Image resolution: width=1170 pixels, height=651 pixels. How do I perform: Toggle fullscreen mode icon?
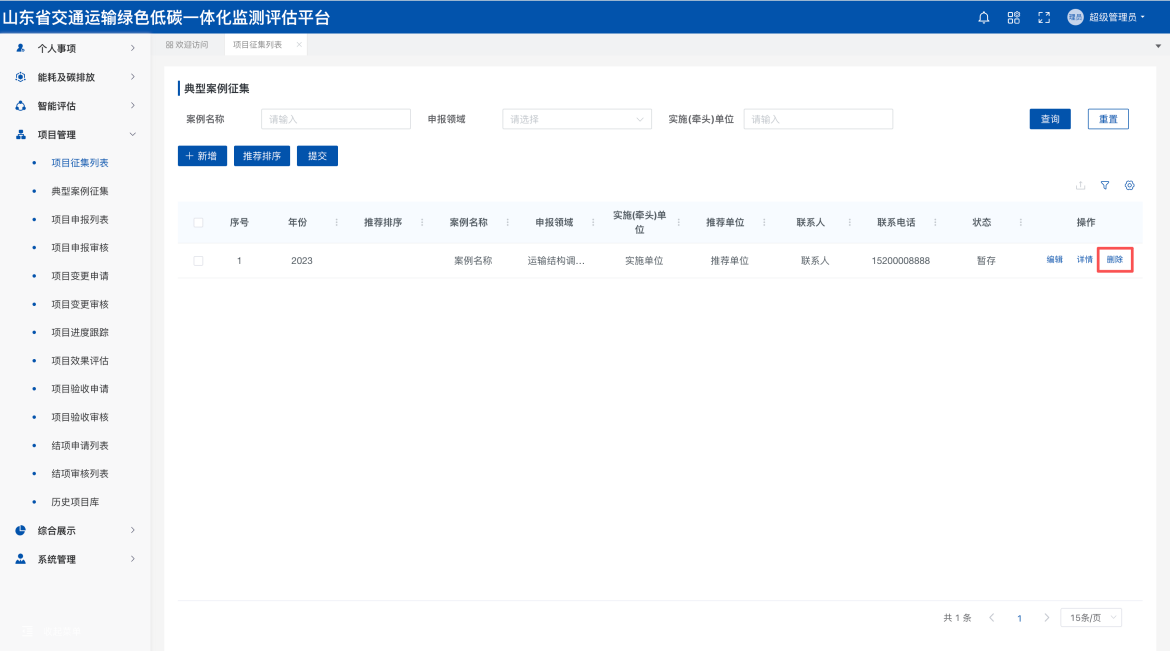pos(1044,17)
